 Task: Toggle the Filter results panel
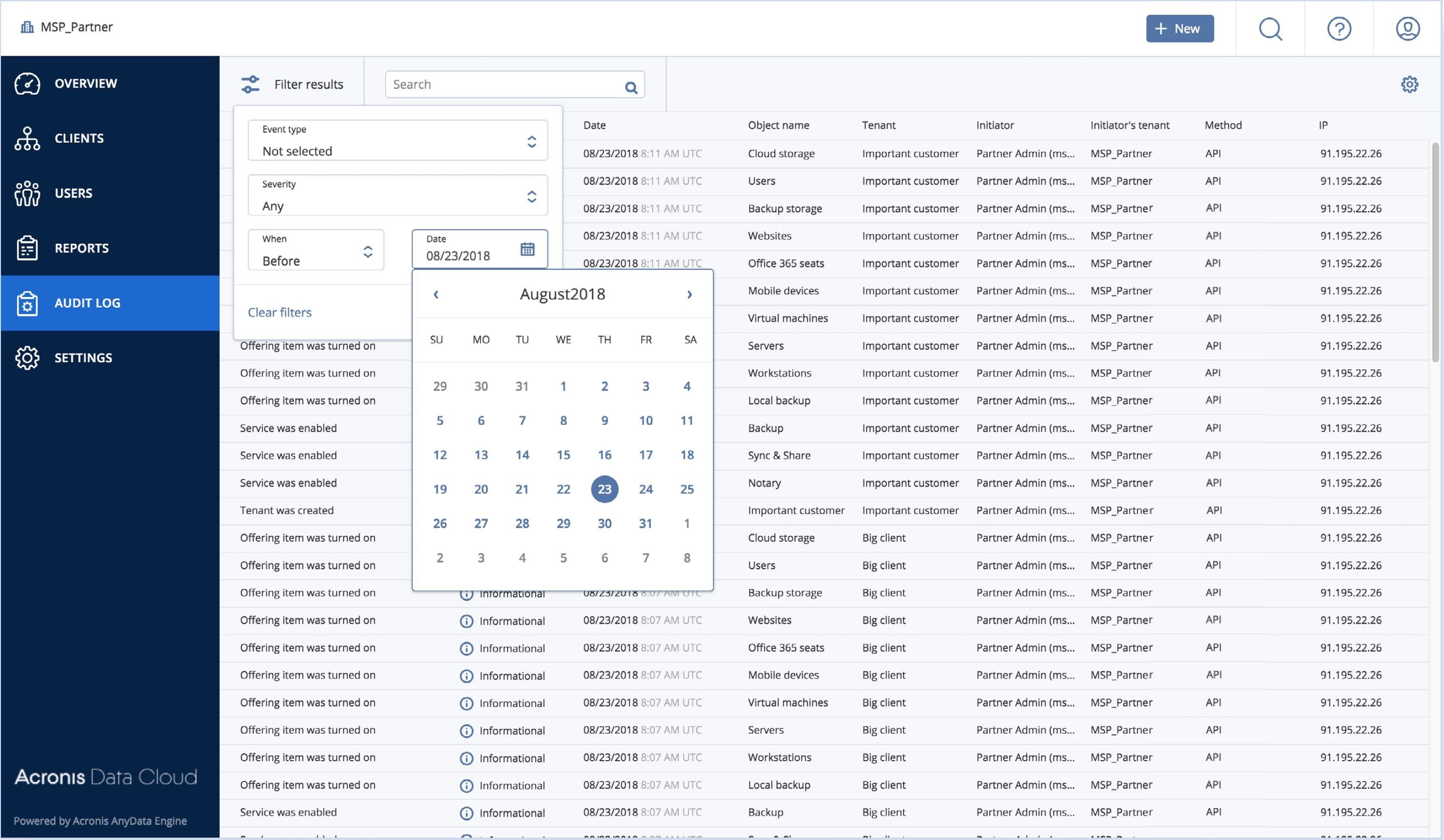click(292, 85)
